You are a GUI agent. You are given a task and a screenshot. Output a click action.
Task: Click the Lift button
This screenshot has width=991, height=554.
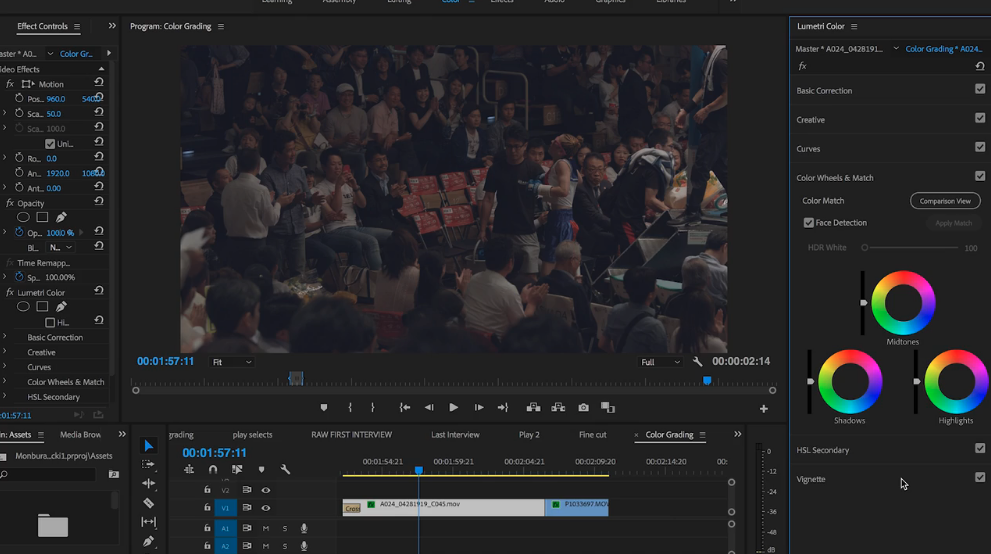point(533,407)
